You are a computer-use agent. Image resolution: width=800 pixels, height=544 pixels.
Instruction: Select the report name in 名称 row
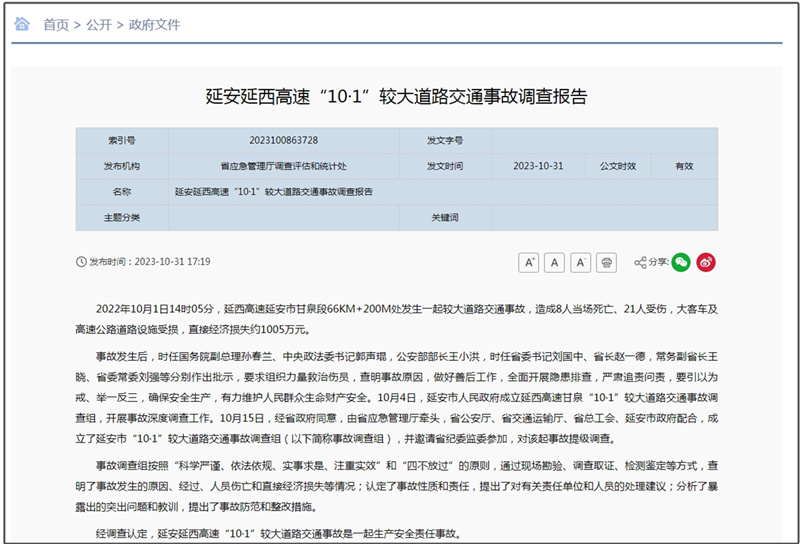tap(273, 192)
